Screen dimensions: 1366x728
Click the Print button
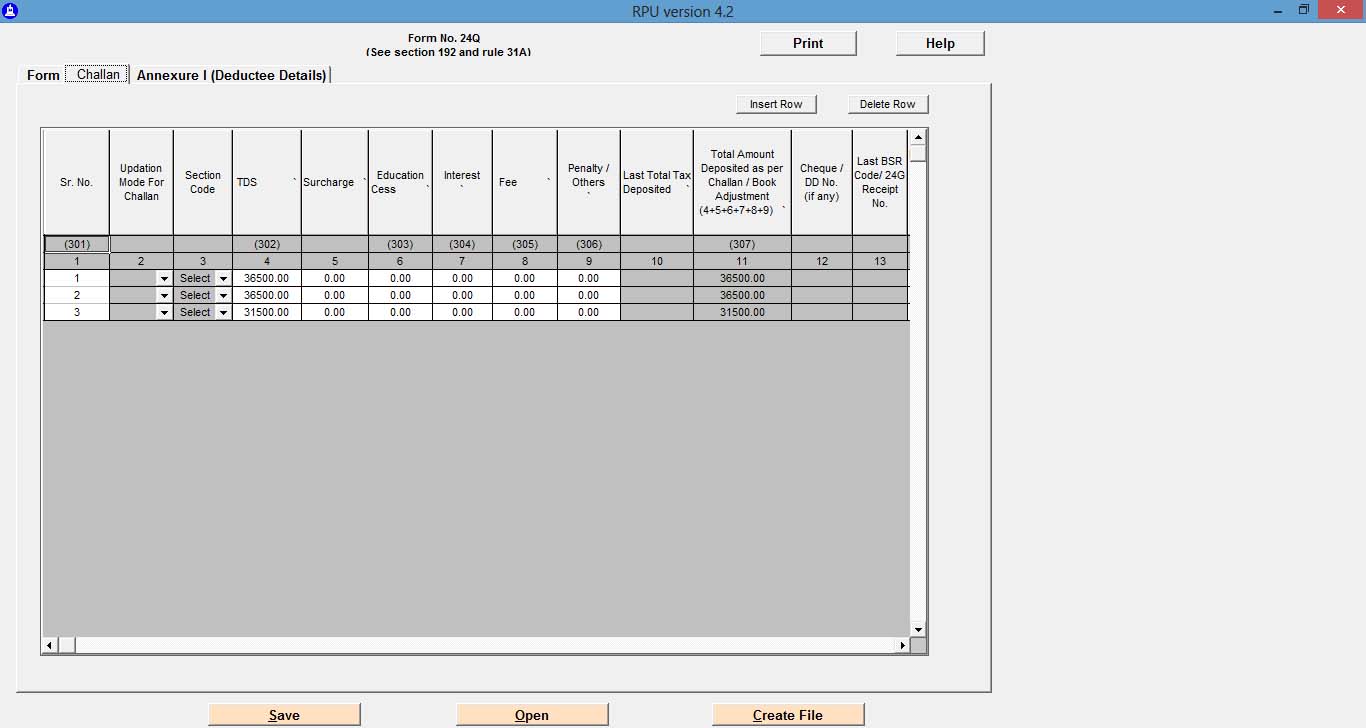808,43
